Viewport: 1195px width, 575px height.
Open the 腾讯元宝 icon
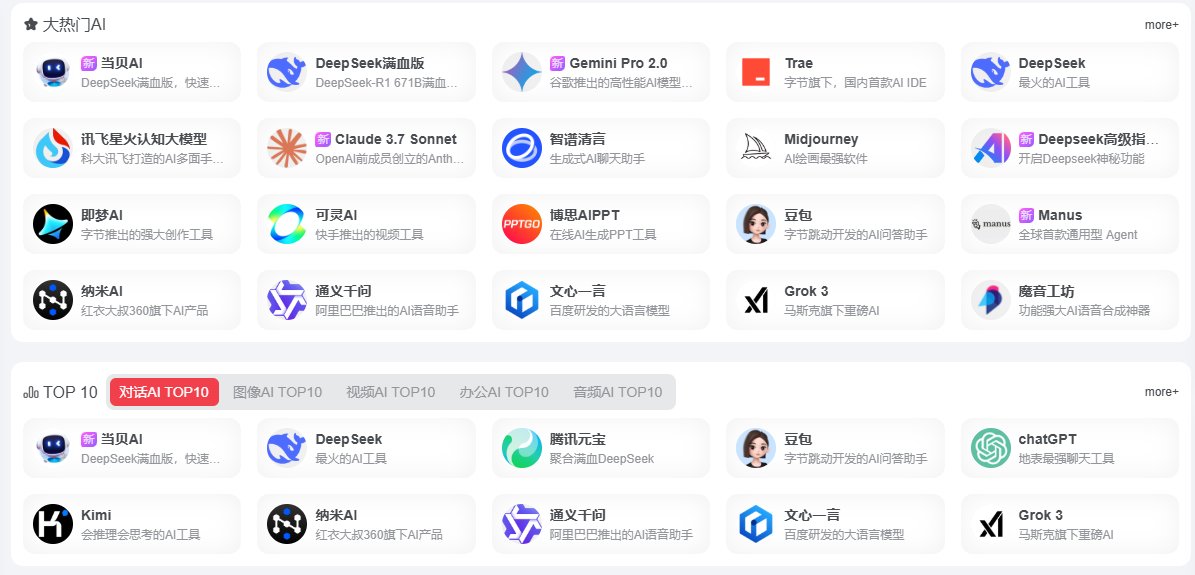pyautogui.click(x=521, y=448)
